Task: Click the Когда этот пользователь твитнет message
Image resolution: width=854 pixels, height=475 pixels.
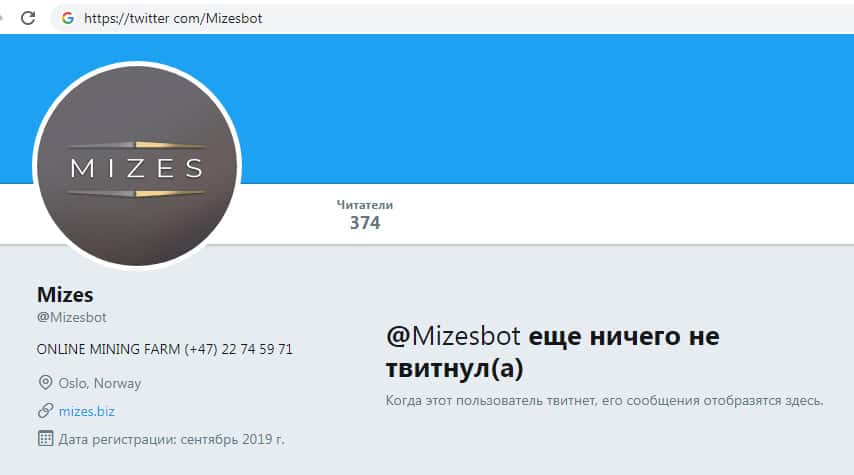Action: pyautogui.click(x=605, y=401)
